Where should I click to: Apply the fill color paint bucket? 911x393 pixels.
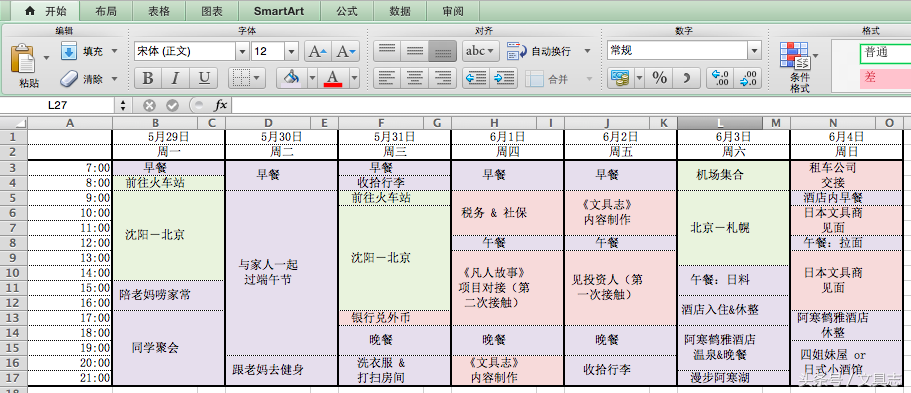coord(291,78)
